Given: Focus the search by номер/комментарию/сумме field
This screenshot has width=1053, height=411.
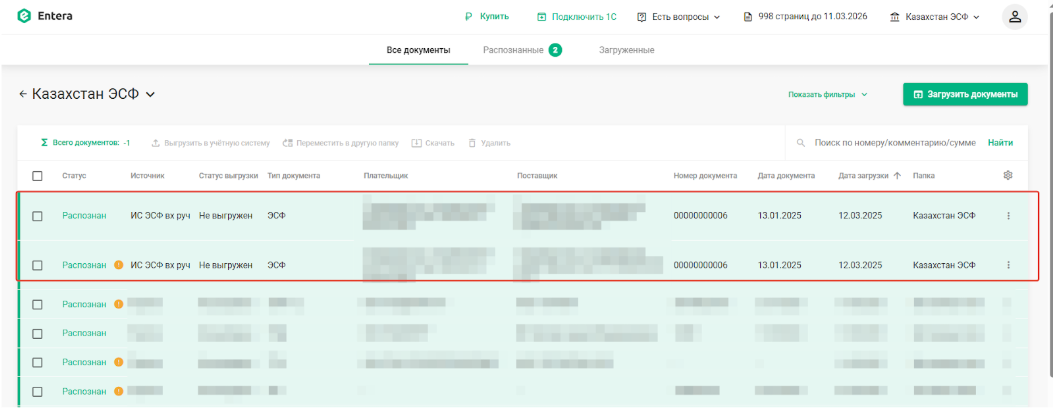Looking at the screenshot, I should (895, 143).
